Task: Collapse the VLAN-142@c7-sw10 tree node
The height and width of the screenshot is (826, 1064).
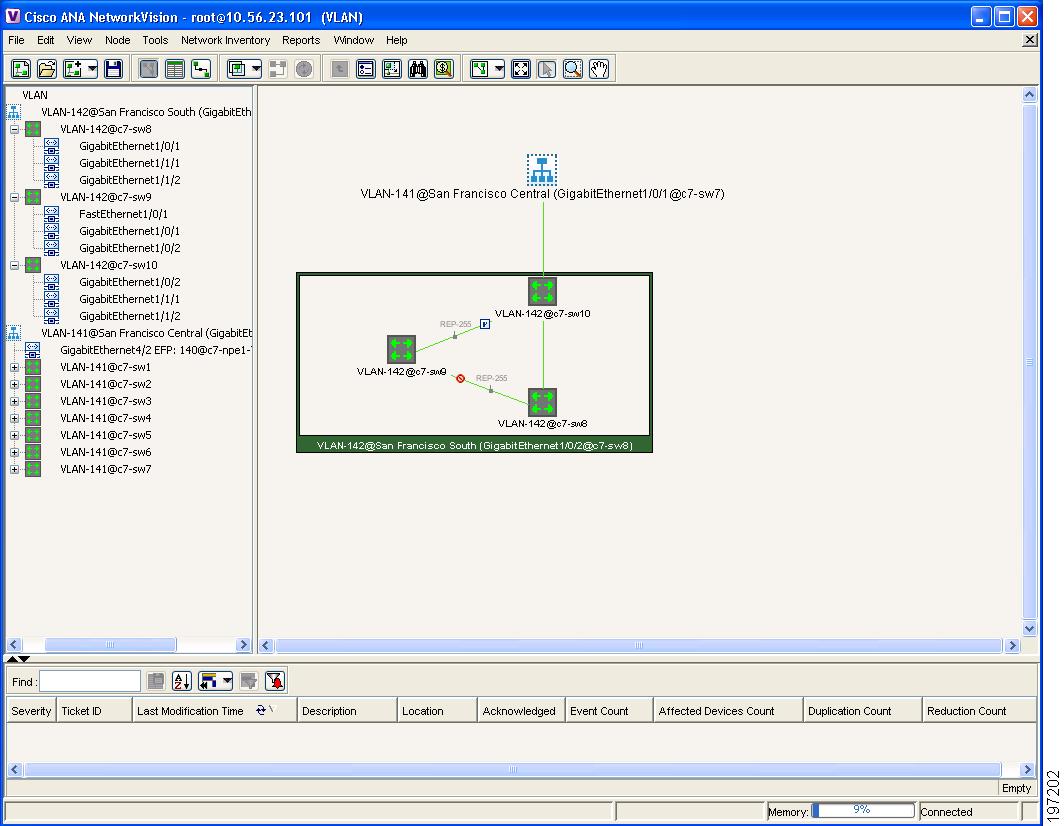Action: click(14, 265)
